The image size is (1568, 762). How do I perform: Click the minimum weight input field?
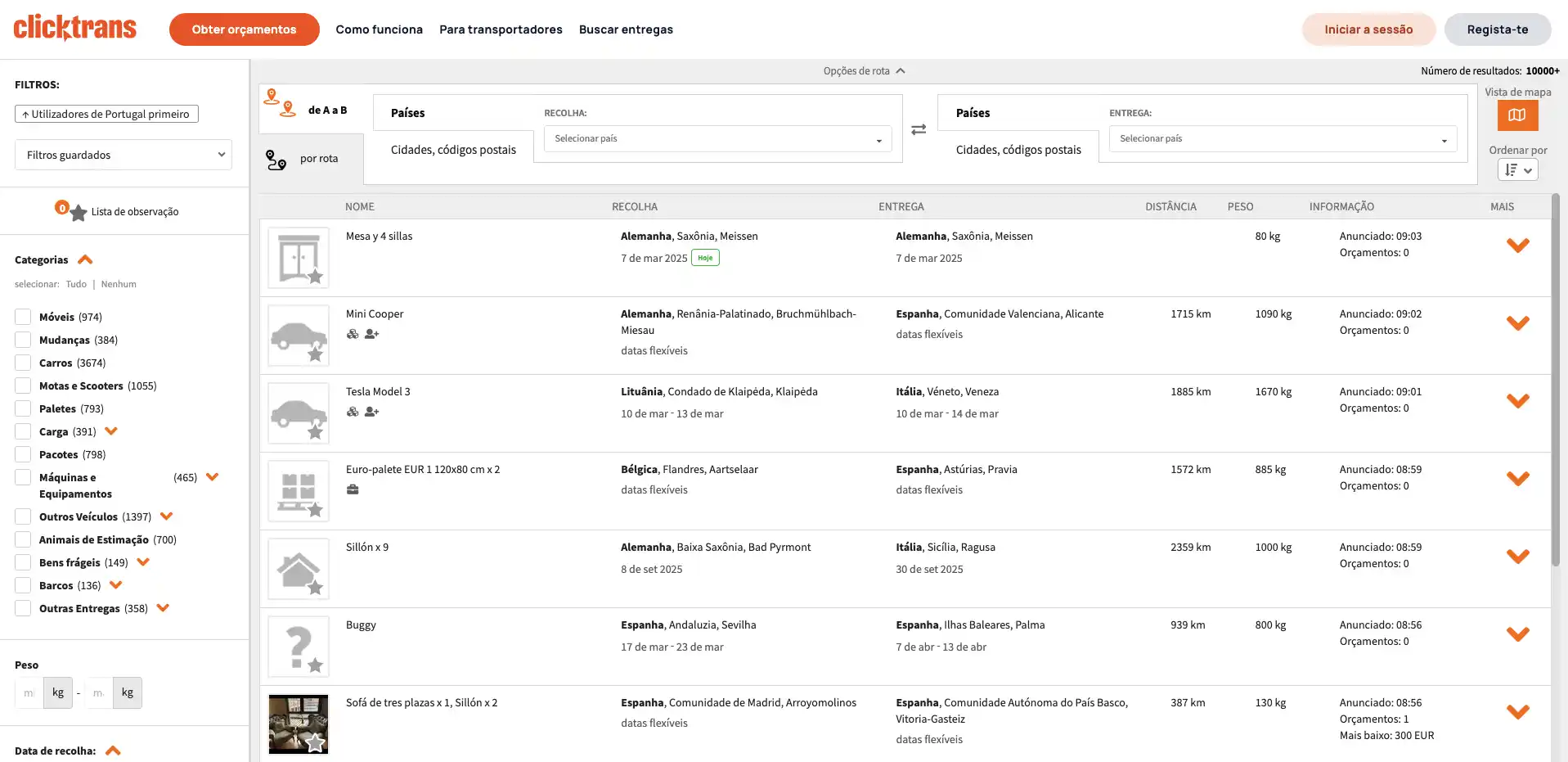[x=29, y=692]
